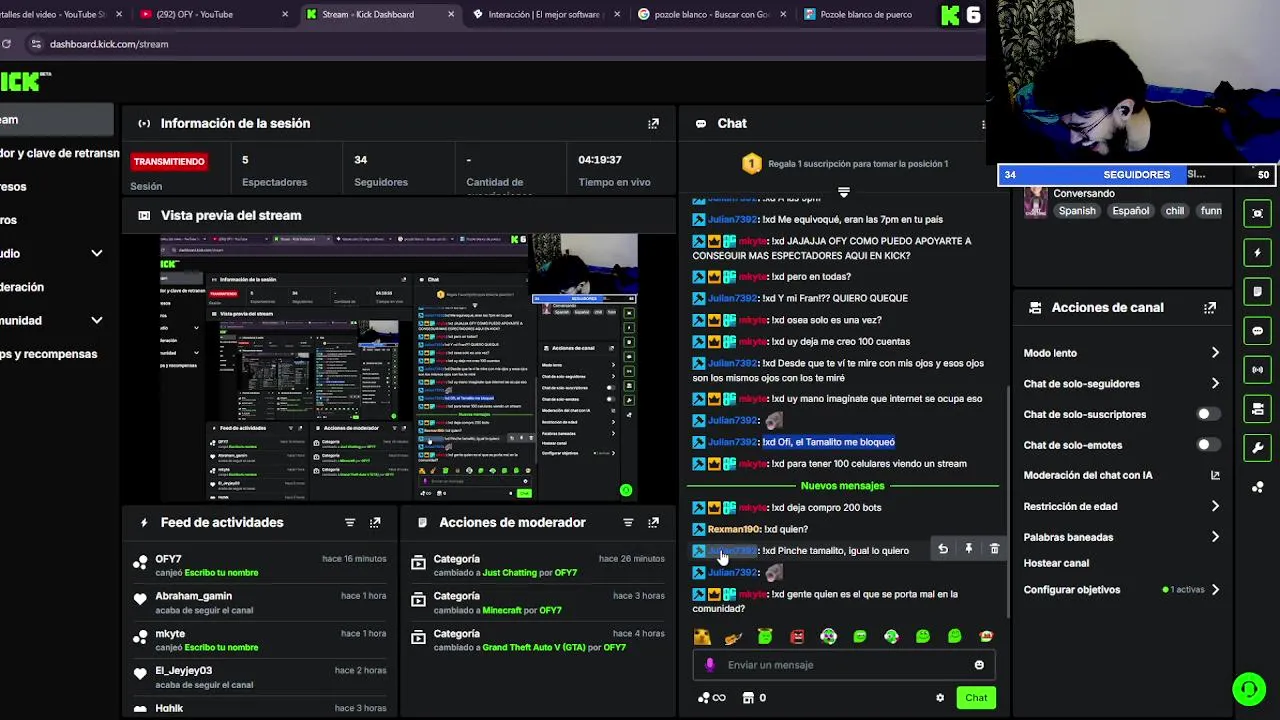This screenshot has width=1280, height=720.
Task: Switch to 'pozole blanco - Buscar con Go' tab
Action: click(710, 14)
